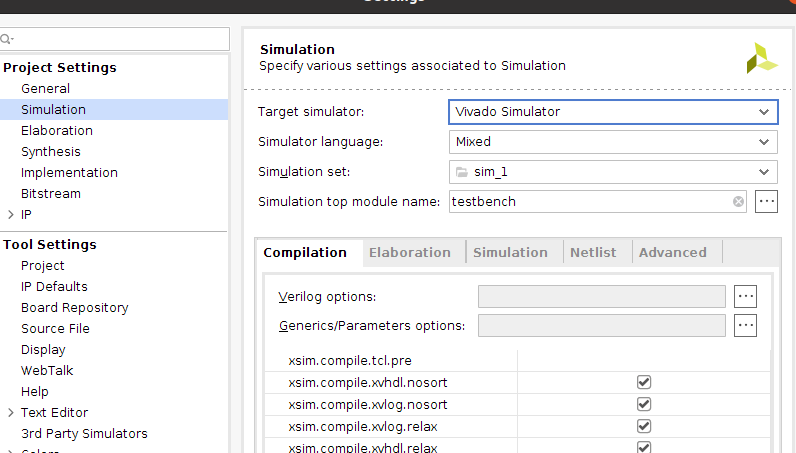796x453 pixels.
Task: Select WebTalk under Tool Settings
Action: coord(47,371)
